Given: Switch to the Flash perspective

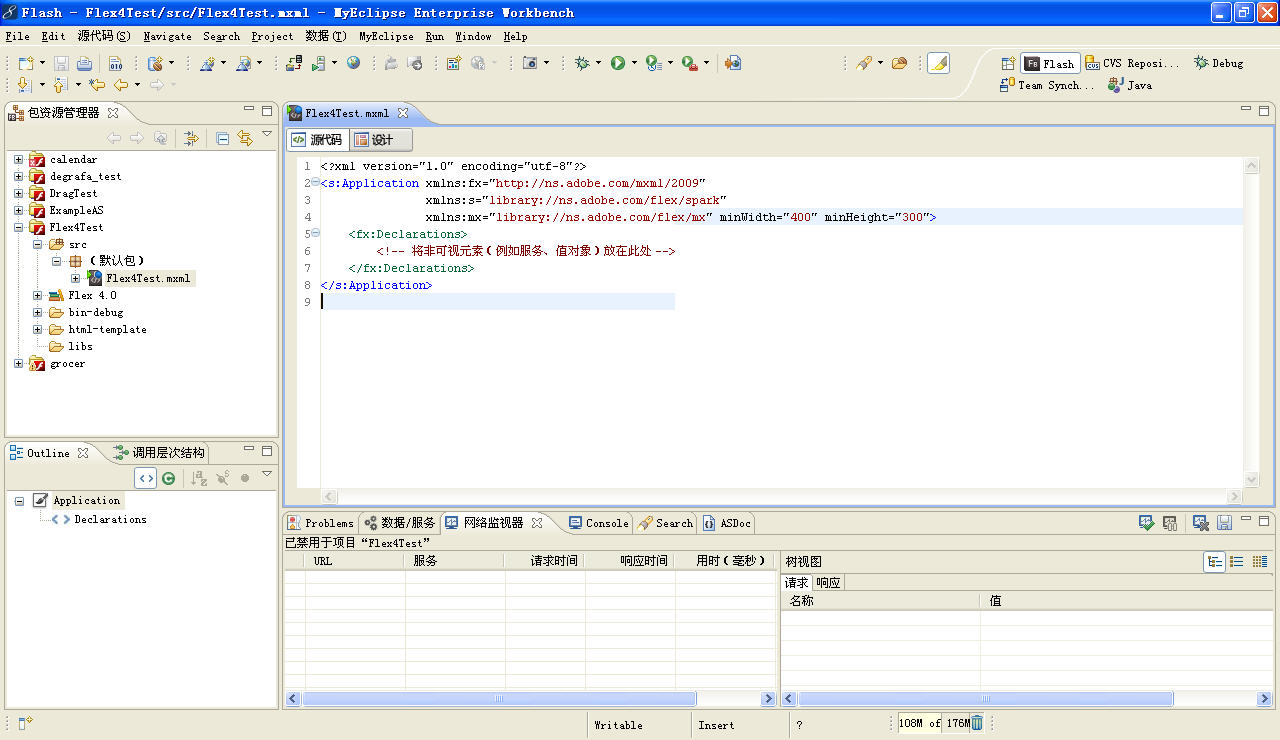Looking at the screenshot, I should [1050, 62].
